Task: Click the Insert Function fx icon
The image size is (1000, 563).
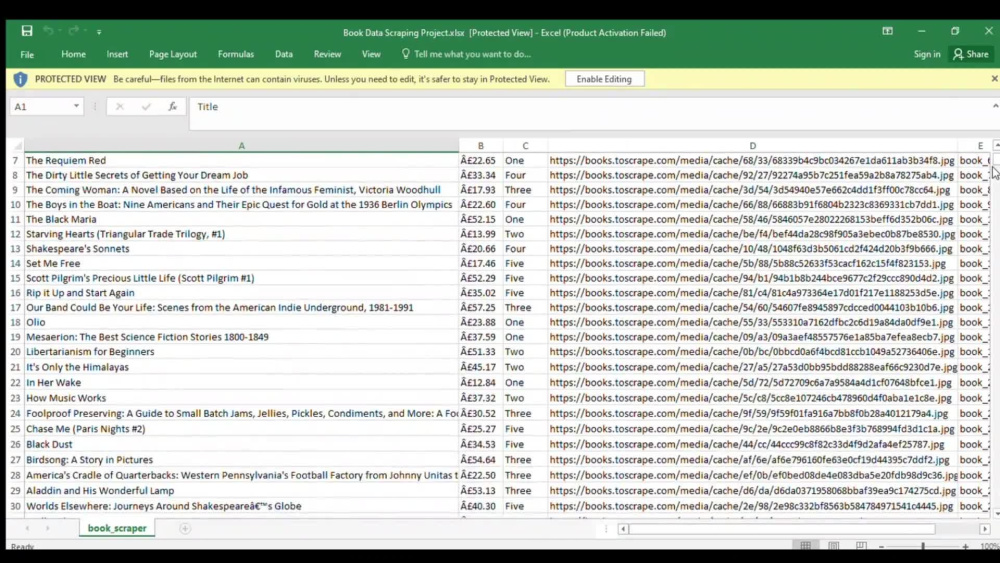Action: [173, 106]
